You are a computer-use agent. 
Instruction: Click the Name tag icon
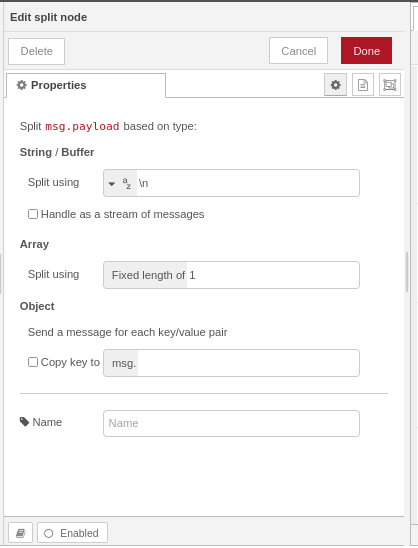24,422
